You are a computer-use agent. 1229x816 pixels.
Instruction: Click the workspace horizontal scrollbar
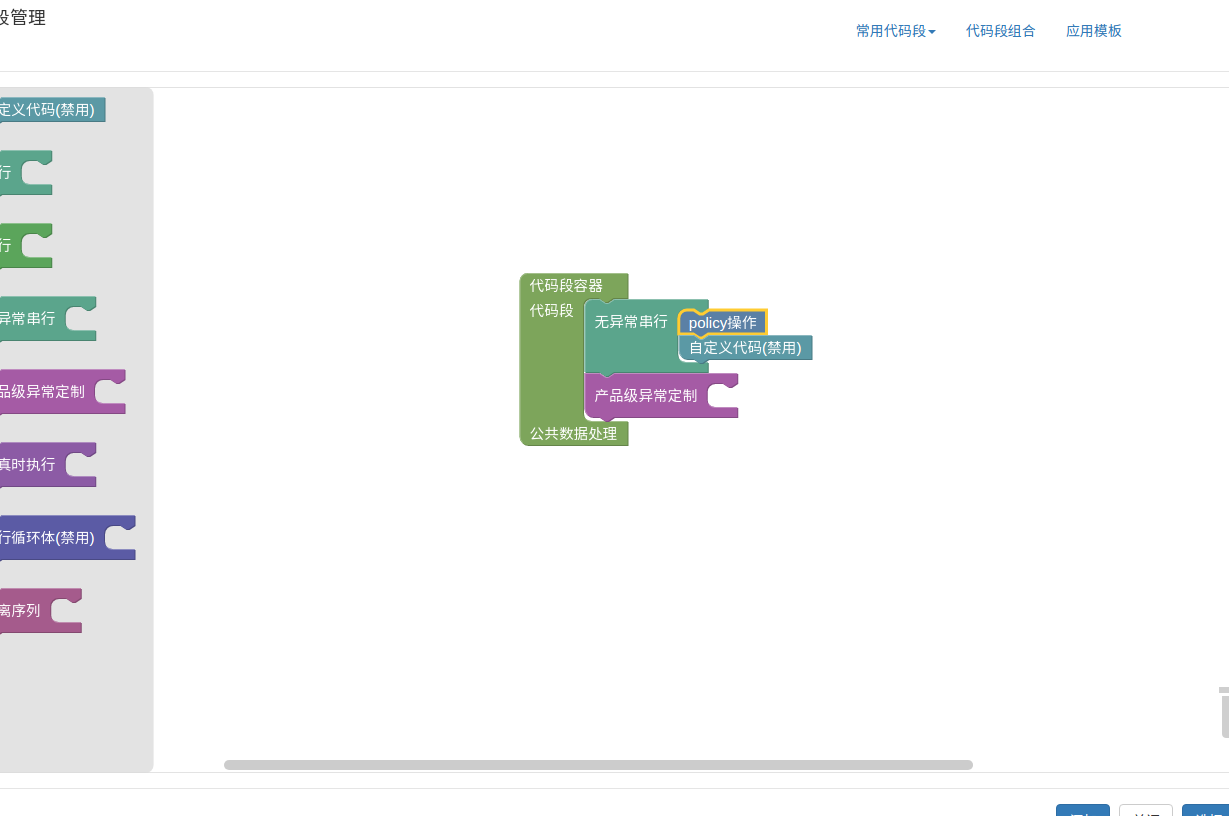click(598, 765)
